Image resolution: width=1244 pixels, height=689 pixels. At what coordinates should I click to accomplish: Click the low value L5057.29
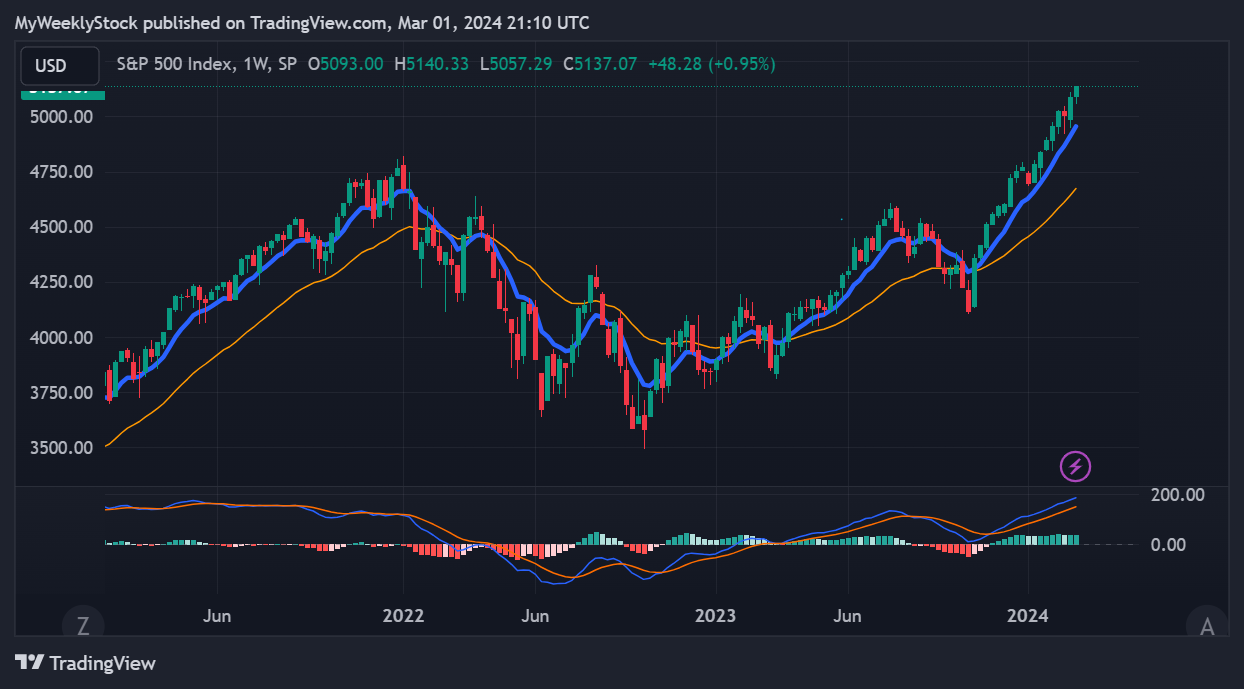(x=516, y=64)
